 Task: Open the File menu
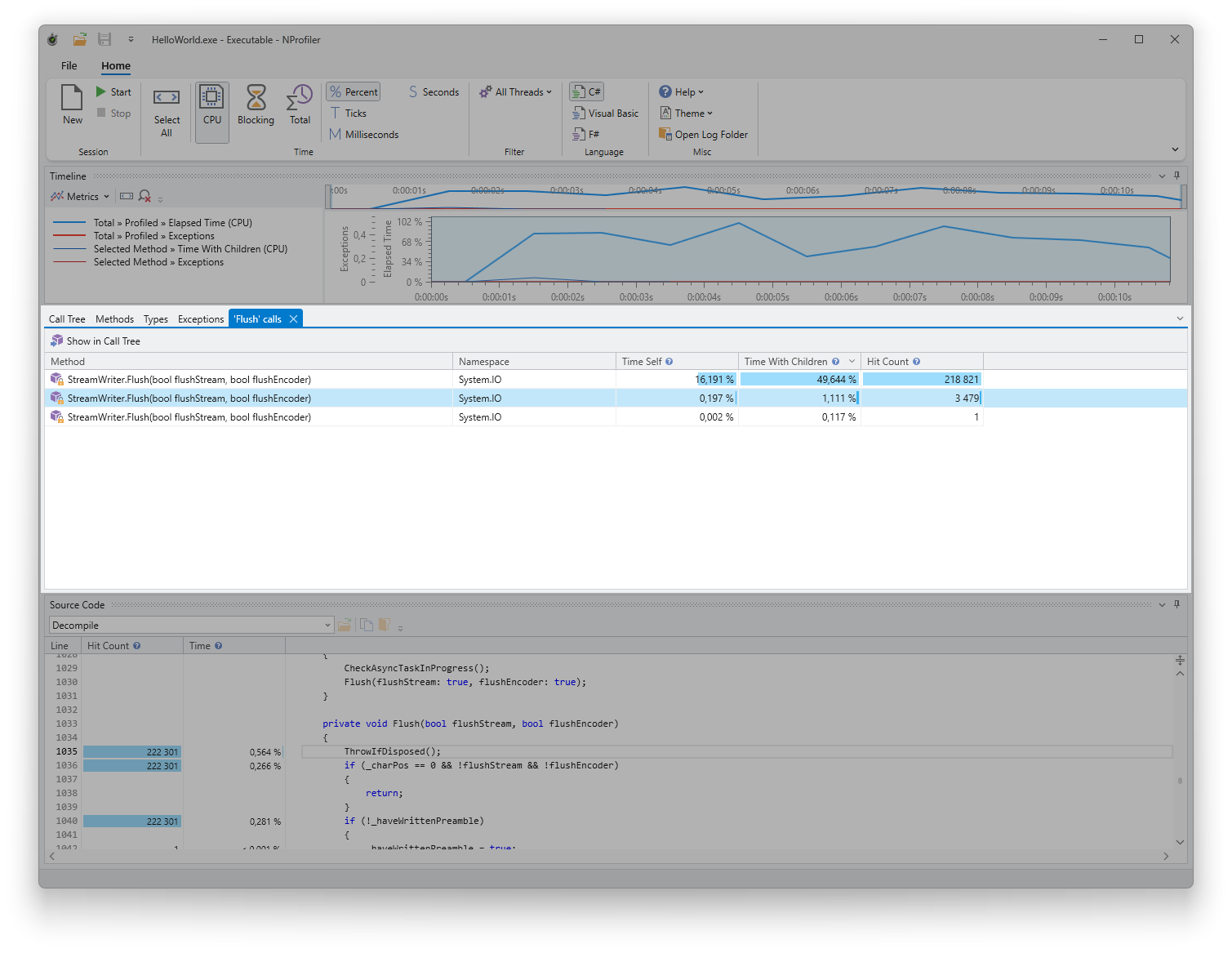(x=69, y=66)
